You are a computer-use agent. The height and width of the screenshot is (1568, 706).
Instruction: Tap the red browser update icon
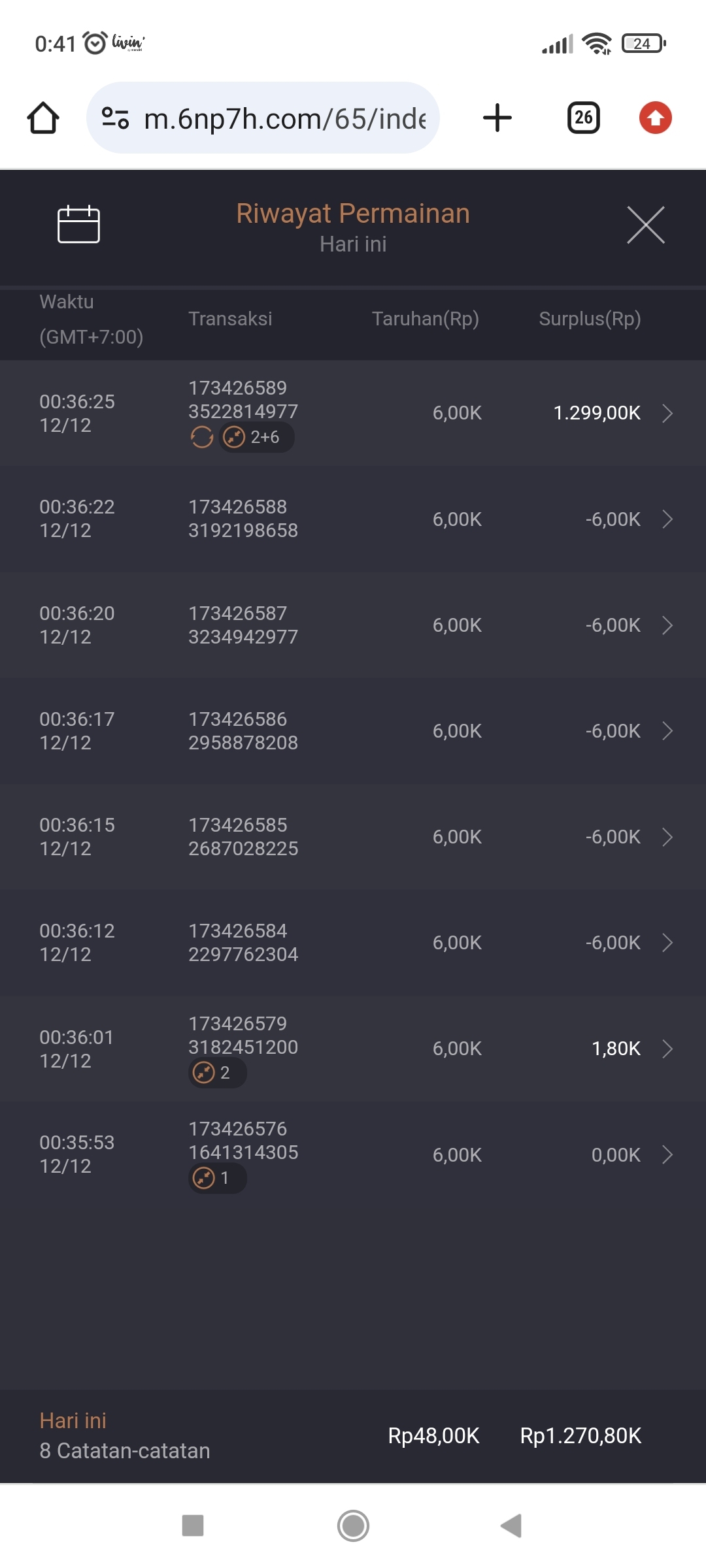[655, 118]
